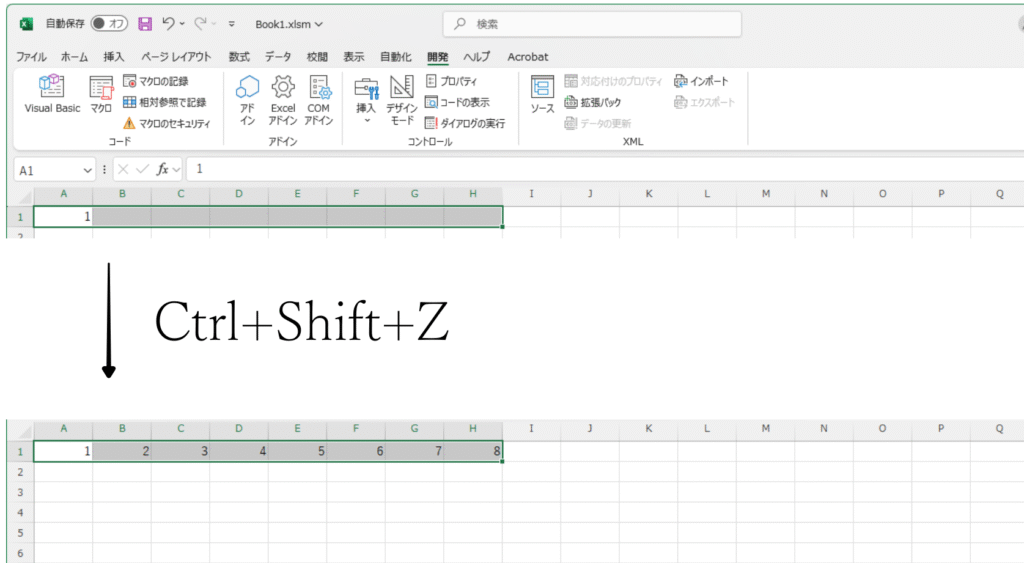The width and height of the screenshot is (1024, 563).
Task: Toggle 相対参照で記録 option
Action: [164, 102]
